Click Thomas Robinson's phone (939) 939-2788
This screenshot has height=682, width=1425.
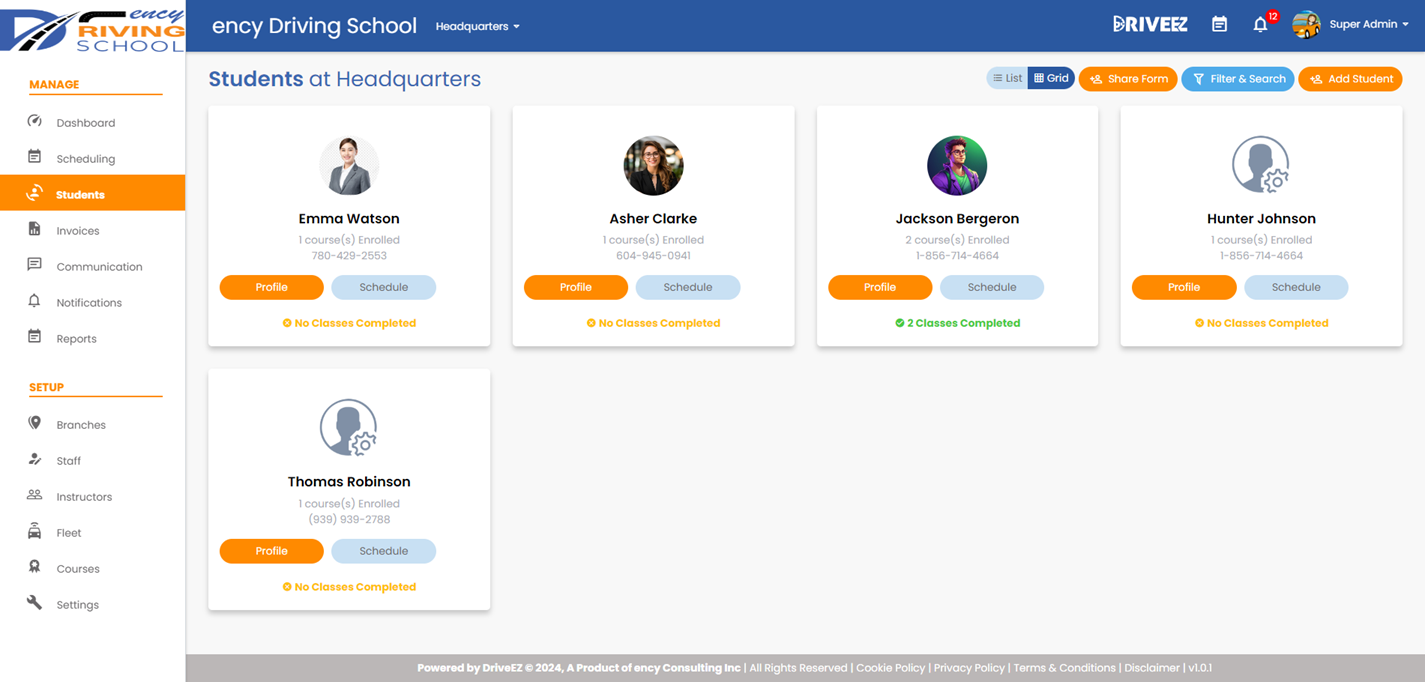pos(349,520)
